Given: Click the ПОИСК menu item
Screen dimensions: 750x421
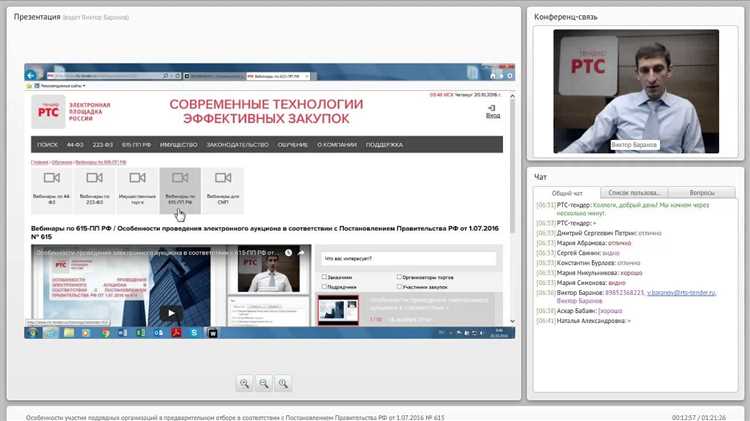Looking at the screenshot, I should click(x=47, y=144).
